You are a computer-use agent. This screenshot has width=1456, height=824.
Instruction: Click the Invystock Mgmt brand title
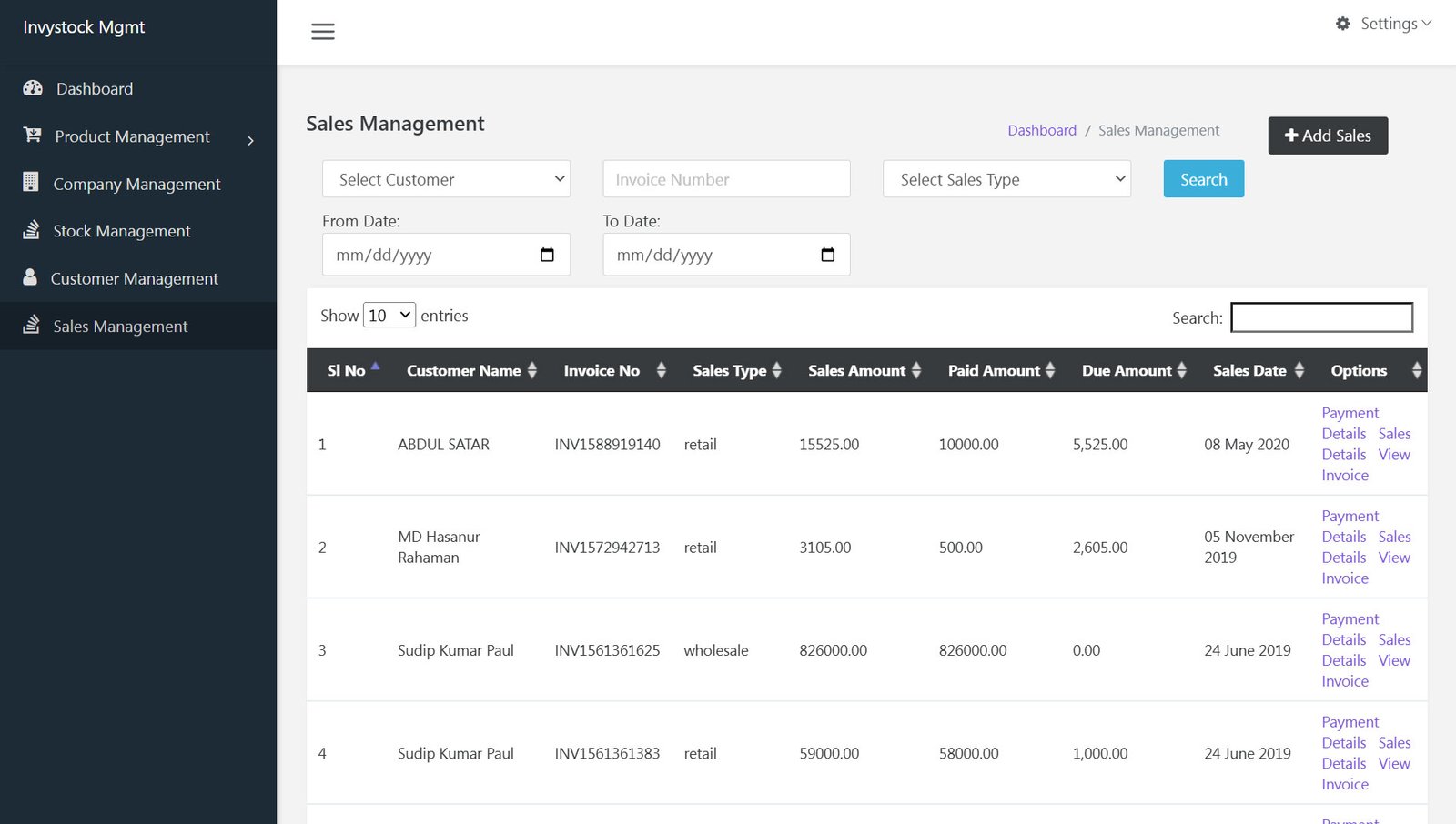click(x=84, y=27)
